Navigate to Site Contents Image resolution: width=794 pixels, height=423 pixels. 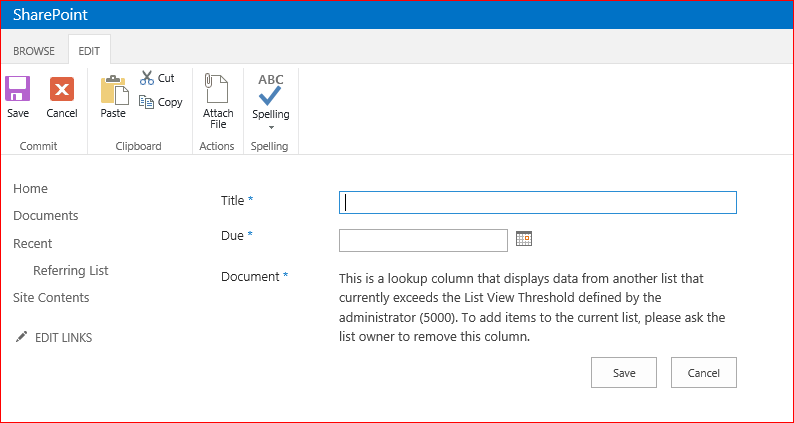coord(51,298)
